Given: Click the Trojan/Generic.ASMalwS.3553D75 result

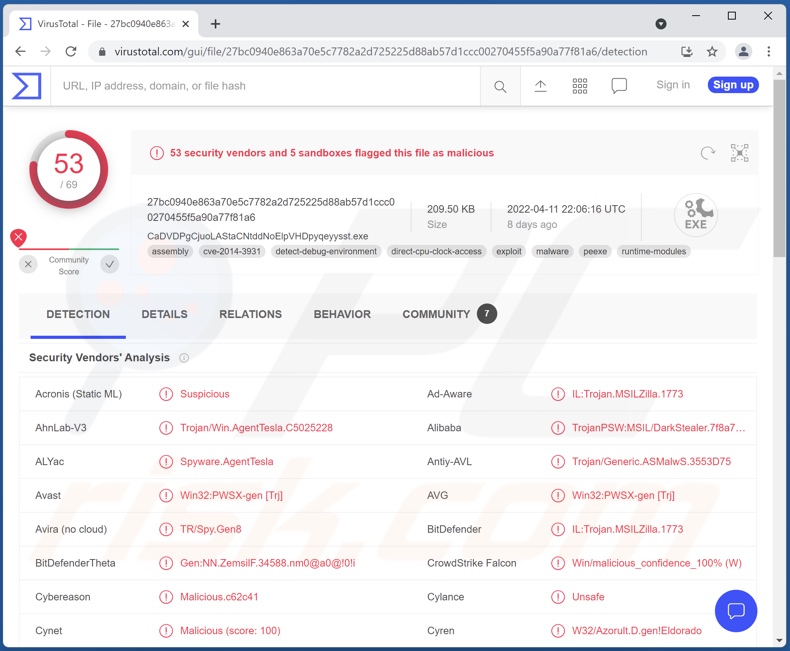Looking at the screenshot, I should tap(651, 462).
